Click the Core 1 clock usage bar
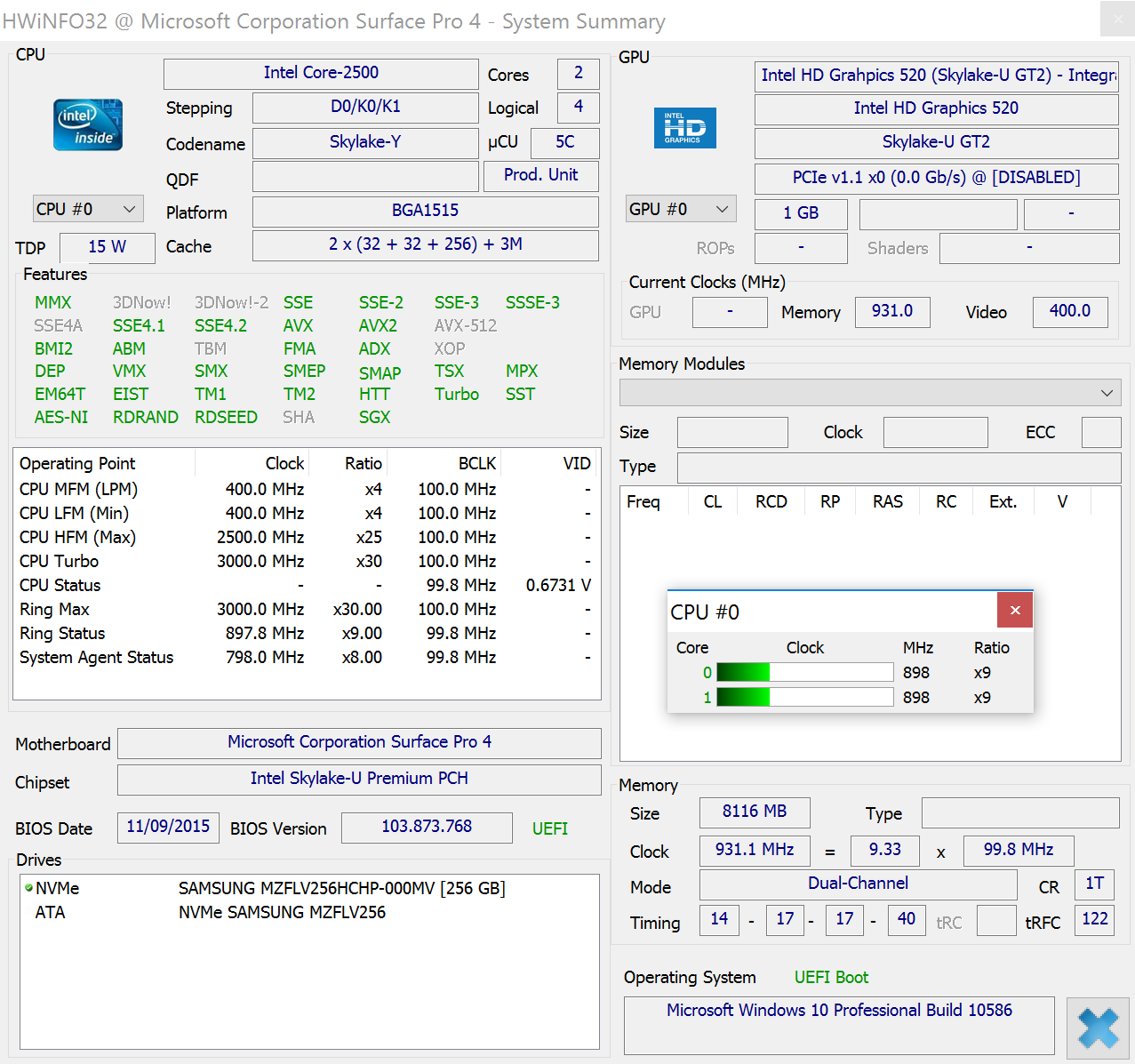 point(804,697)
